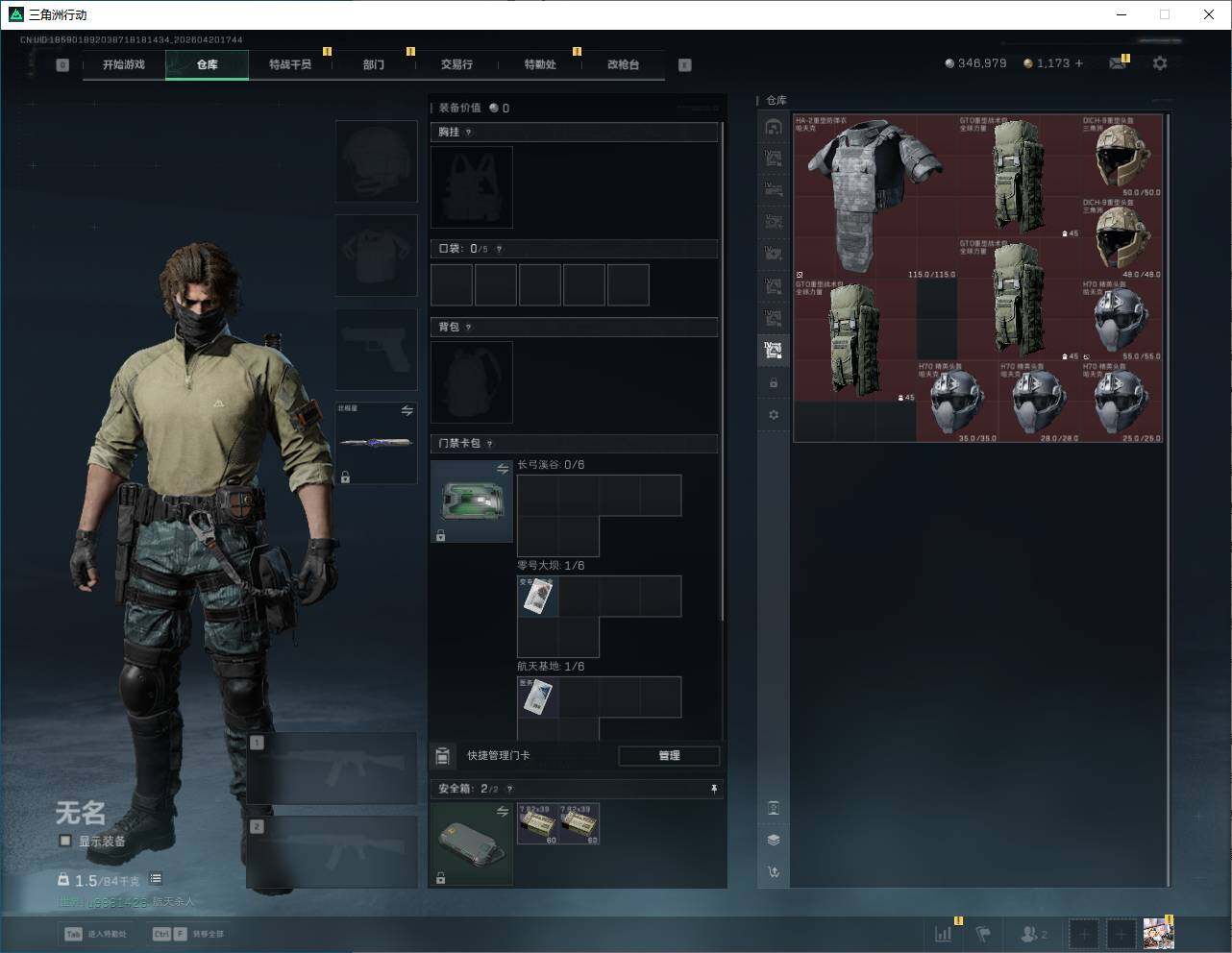Switch to the 特勤处 tab

coord(540,64)
